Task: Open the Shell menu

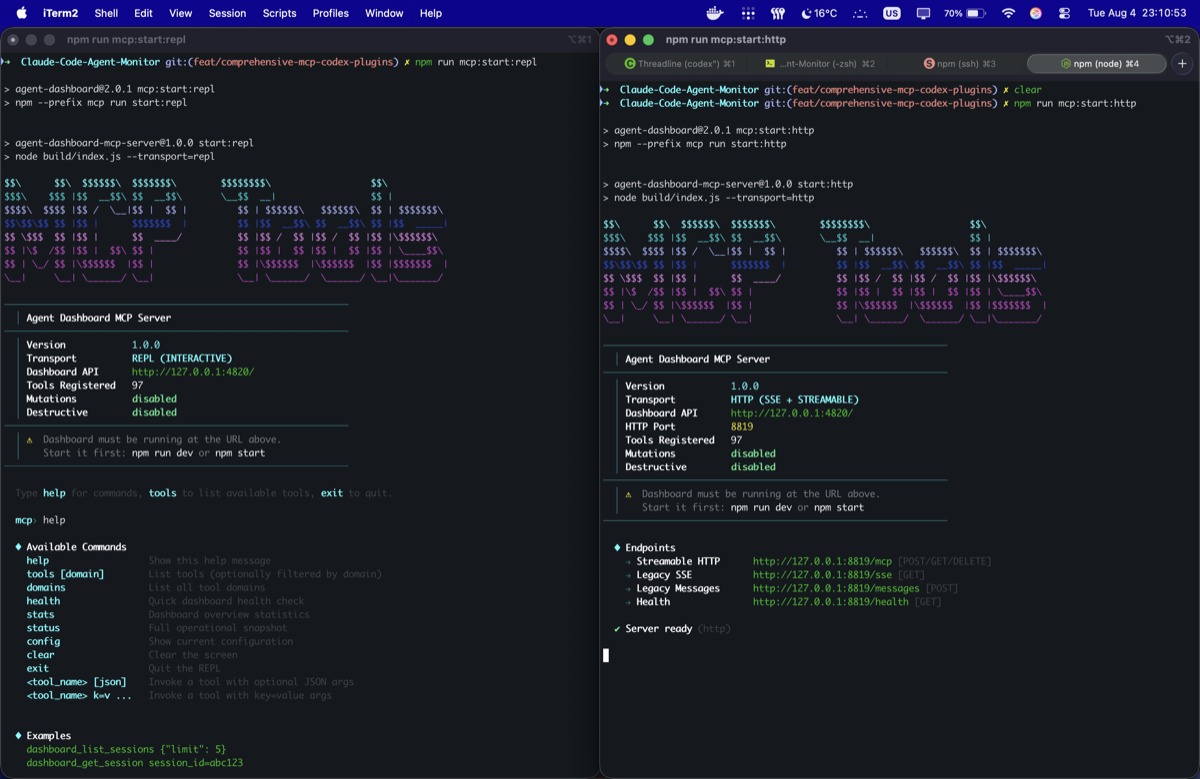Action: click(106, 13)
